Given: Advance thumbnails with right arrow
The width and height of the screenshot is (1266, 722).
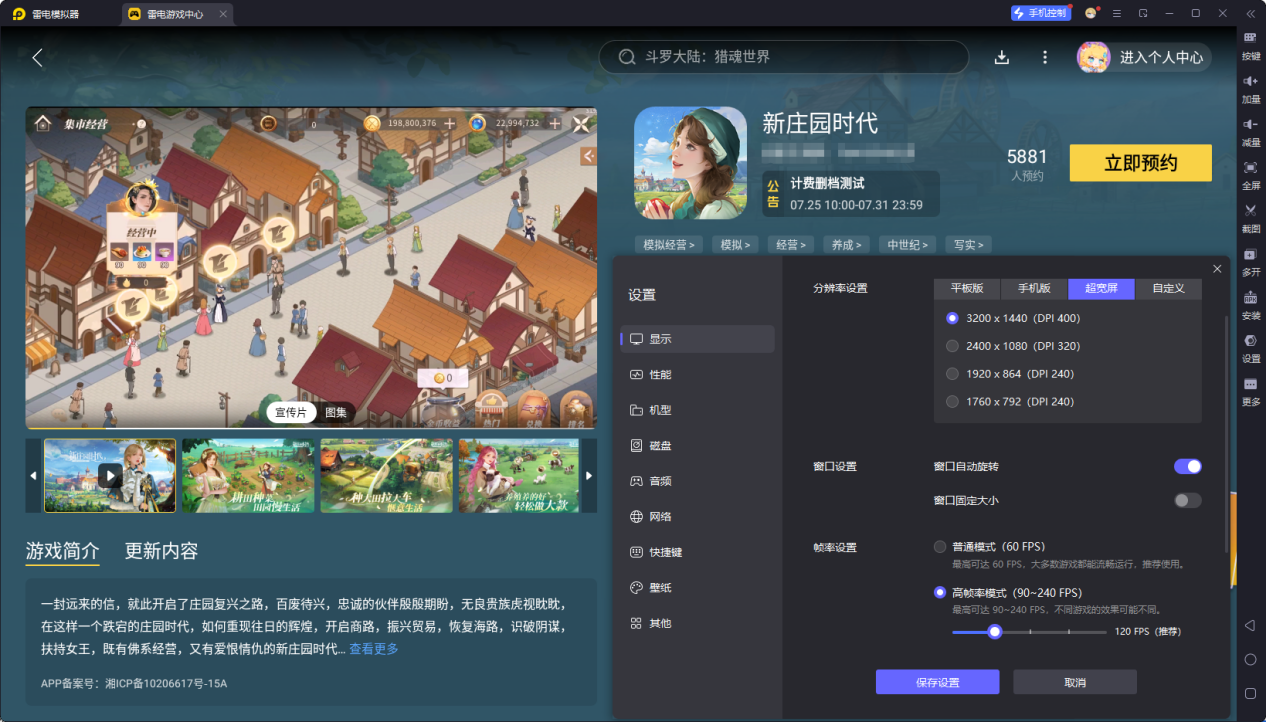Looking at the screenshot, I should [589, 476].
